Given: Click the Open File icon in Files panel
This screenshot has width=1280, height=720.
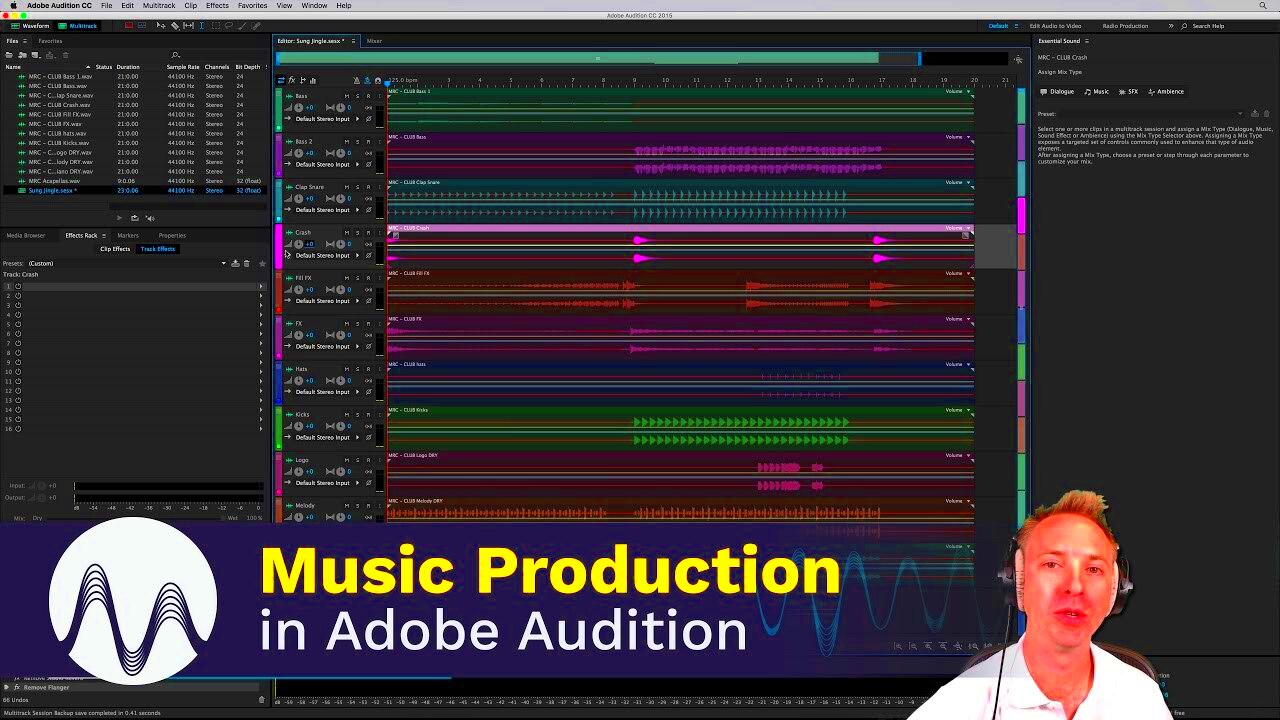Looking at the screenshot, I should [9, 55].
